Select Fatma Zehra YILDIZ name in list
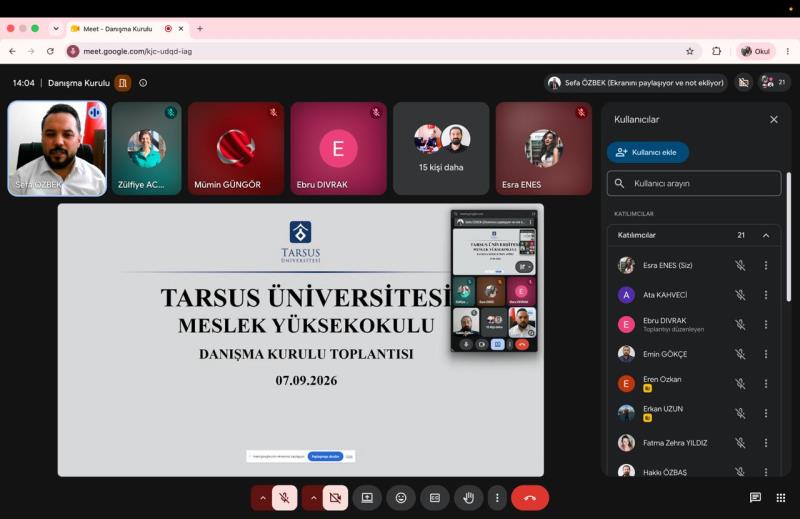This screenshot has height=519, width=800. pyautogui.click(x=675, y=443)
